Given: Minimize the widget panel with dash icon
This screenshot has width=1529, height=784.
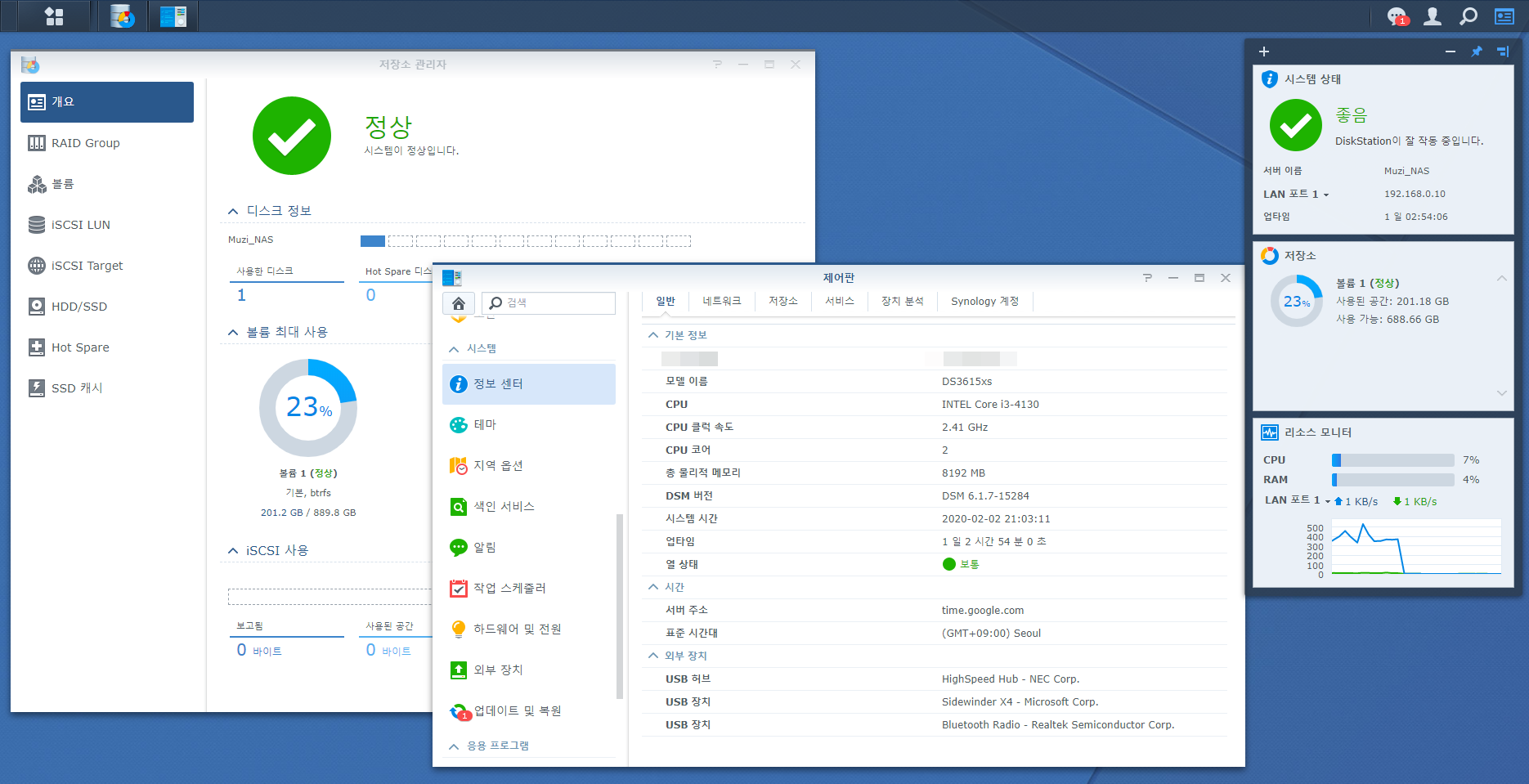Looking at the screenshot, I should pyautogui.click(x=1451, y=52).
